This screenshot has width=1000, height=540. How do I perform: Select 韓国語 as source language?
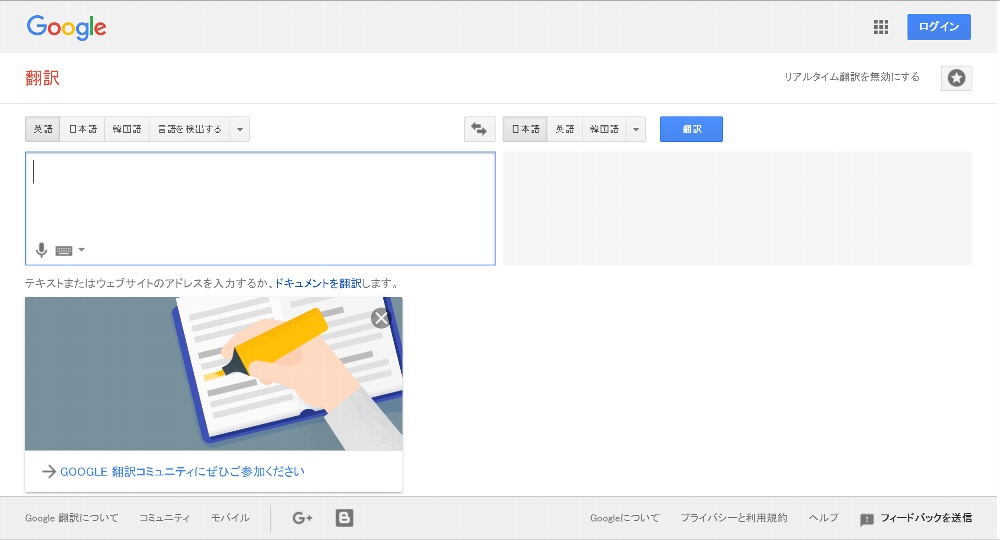(x=127, y=129)
